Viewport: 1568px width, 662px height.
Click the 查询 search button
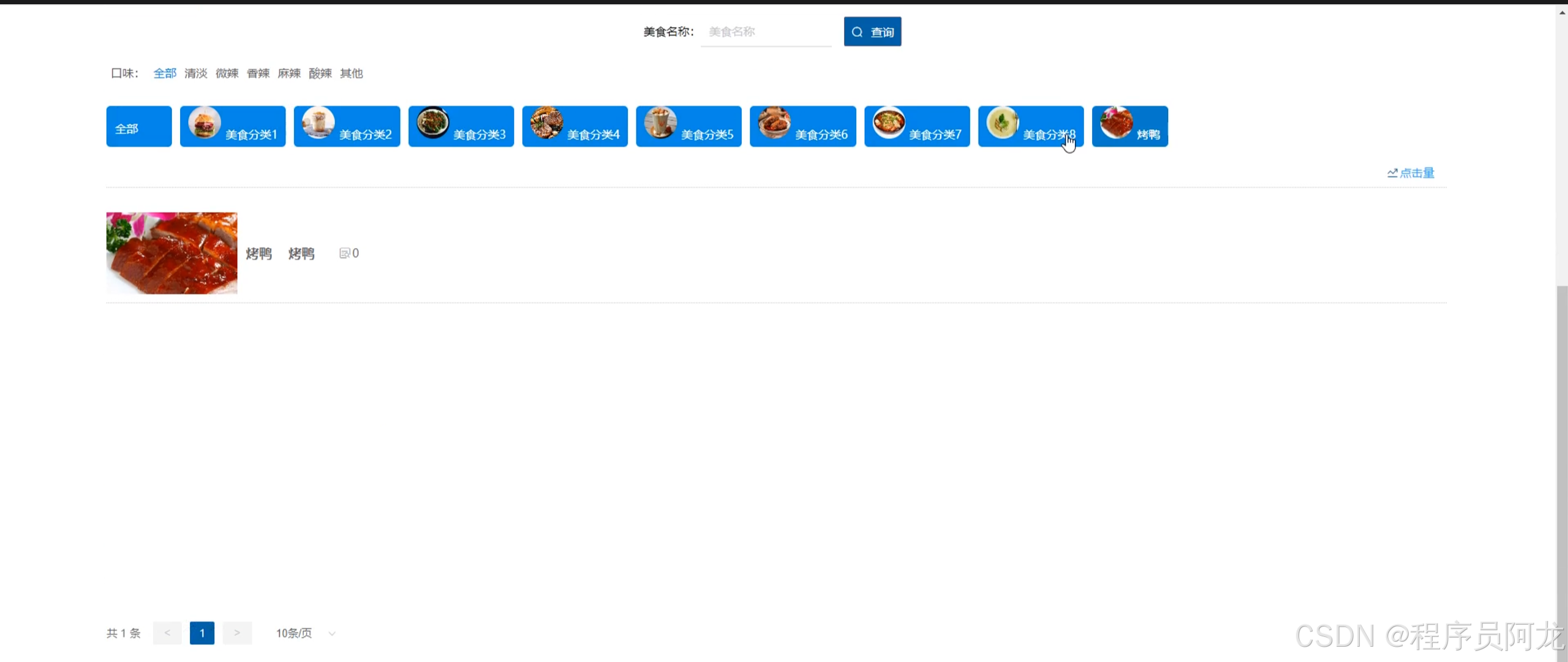tap(872, 32)
